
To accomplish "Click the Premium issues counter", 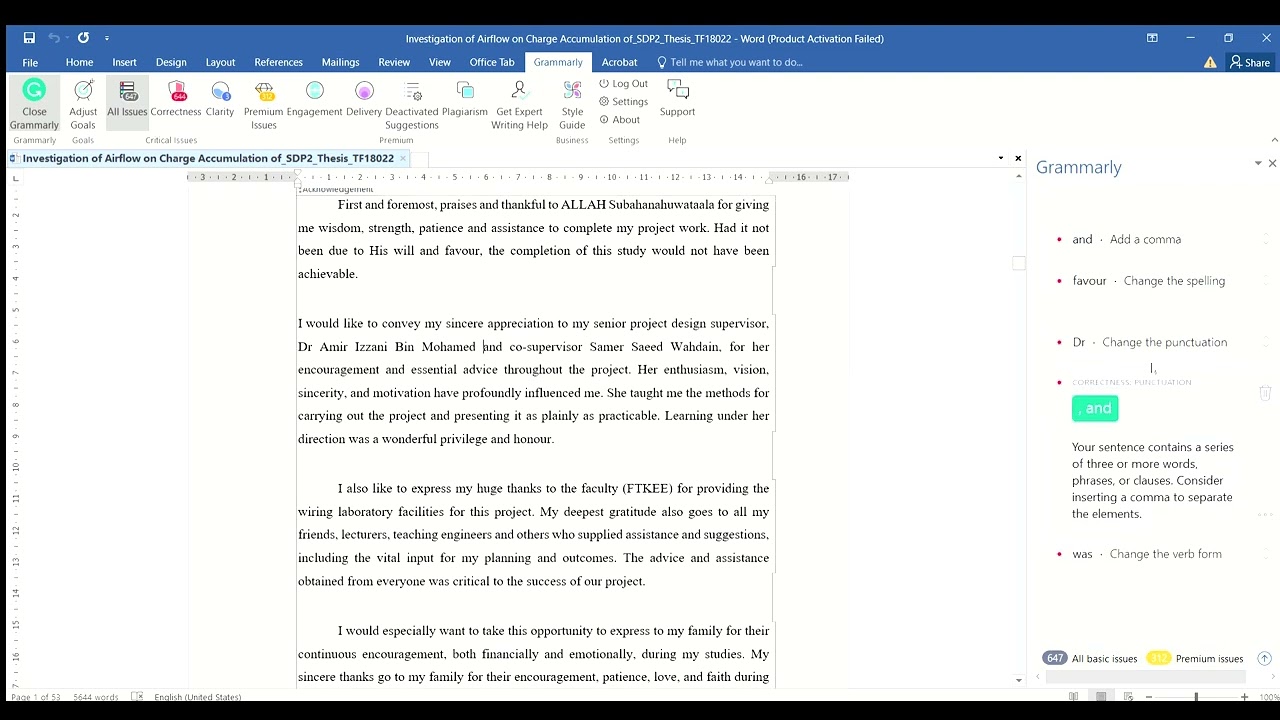I will pos(1195,658).
